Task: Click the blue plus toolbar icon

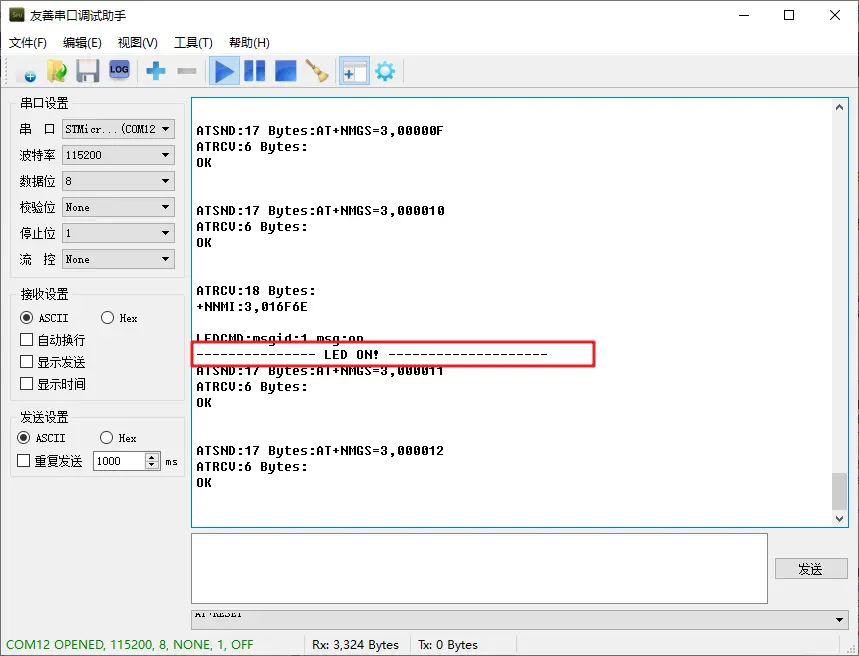Action: pyautogui.click(x=156, y=71)
